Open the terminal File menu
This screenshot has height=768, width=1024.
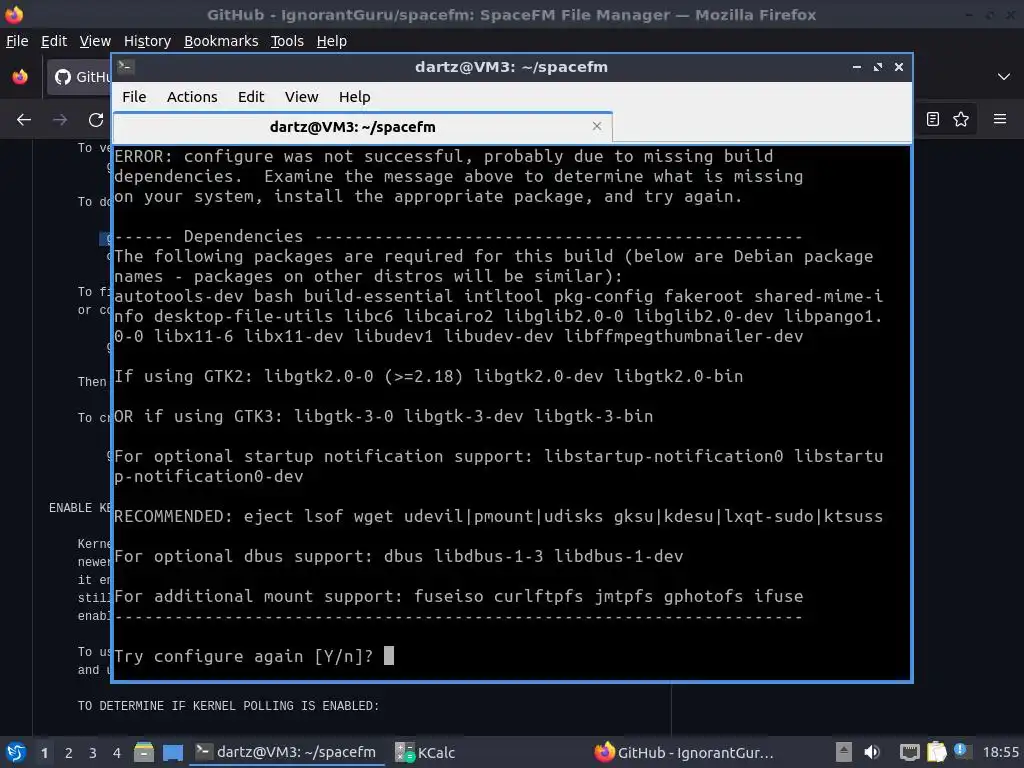(x=134, y=97)
